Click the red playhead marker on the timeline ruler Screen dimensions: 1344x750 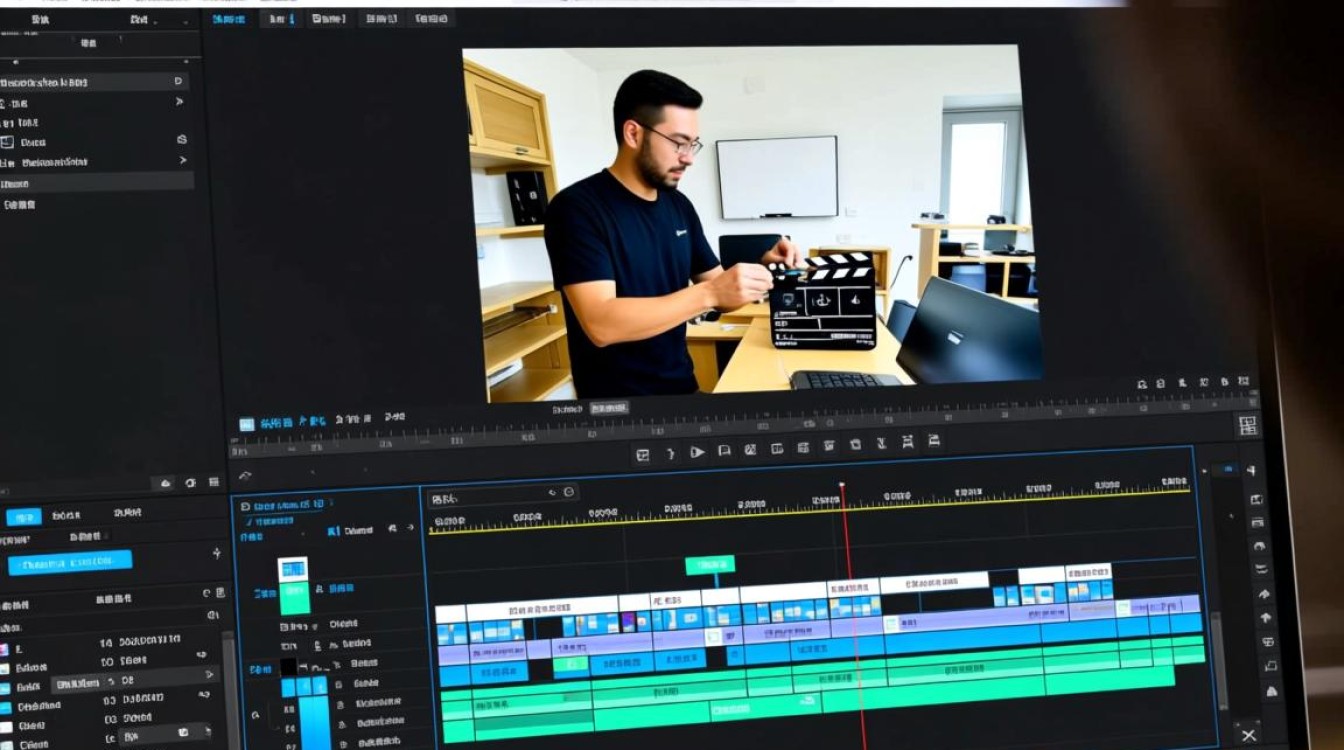point(842,486)
